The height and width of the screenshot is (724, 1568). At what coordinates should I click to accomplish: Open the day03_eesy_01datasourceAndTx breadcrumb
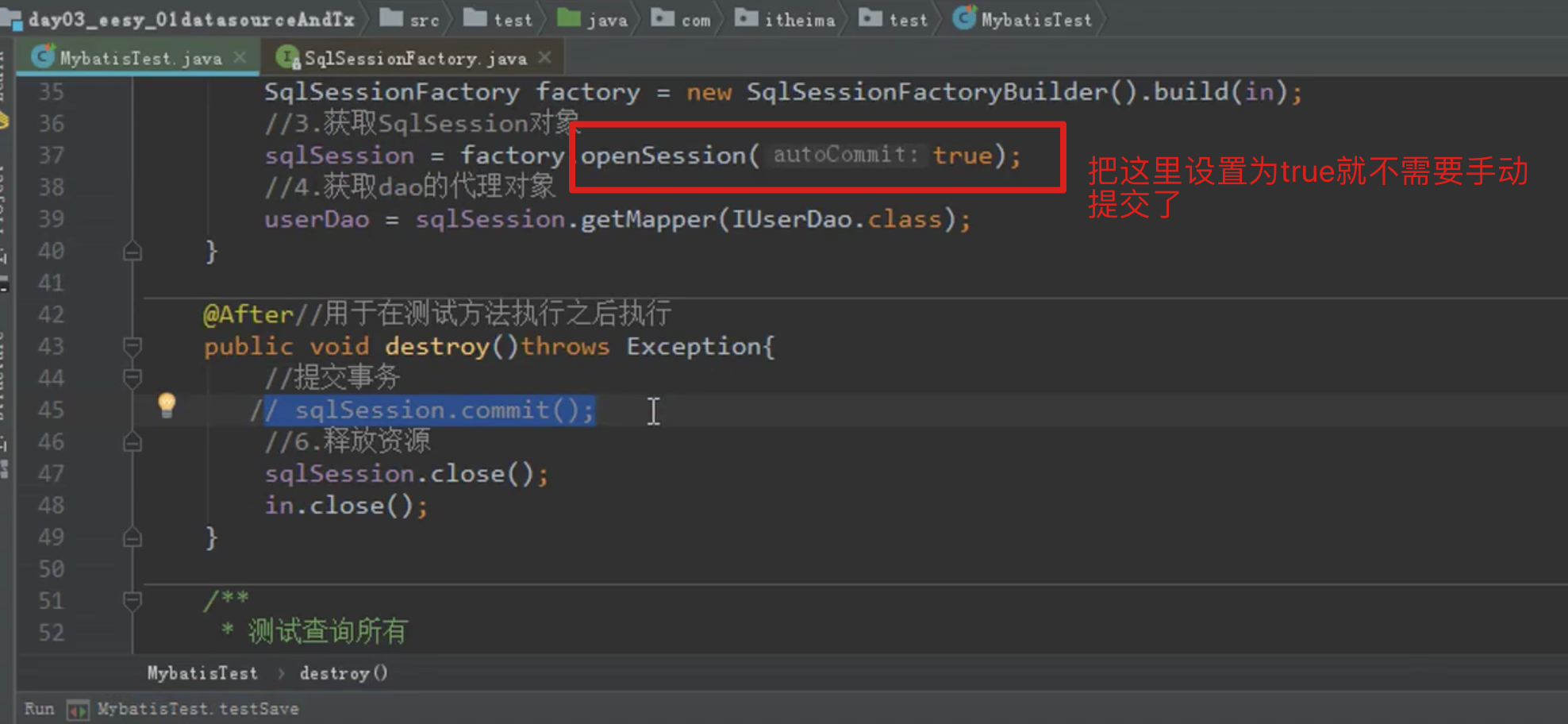(x=191, y=19)
